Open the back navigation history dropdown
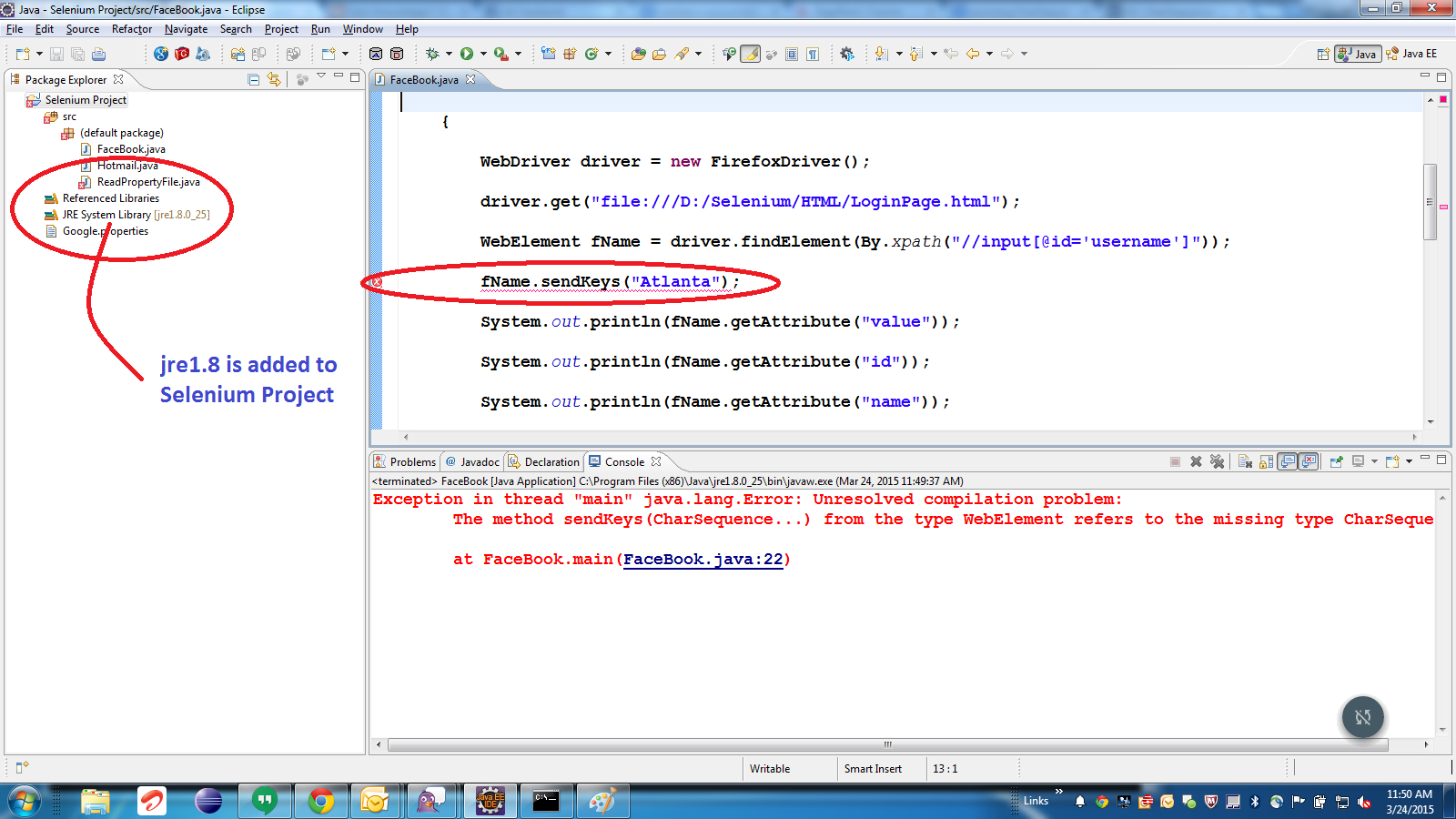The height and width of the screenshot is (819, 1456). coord(989,54)
